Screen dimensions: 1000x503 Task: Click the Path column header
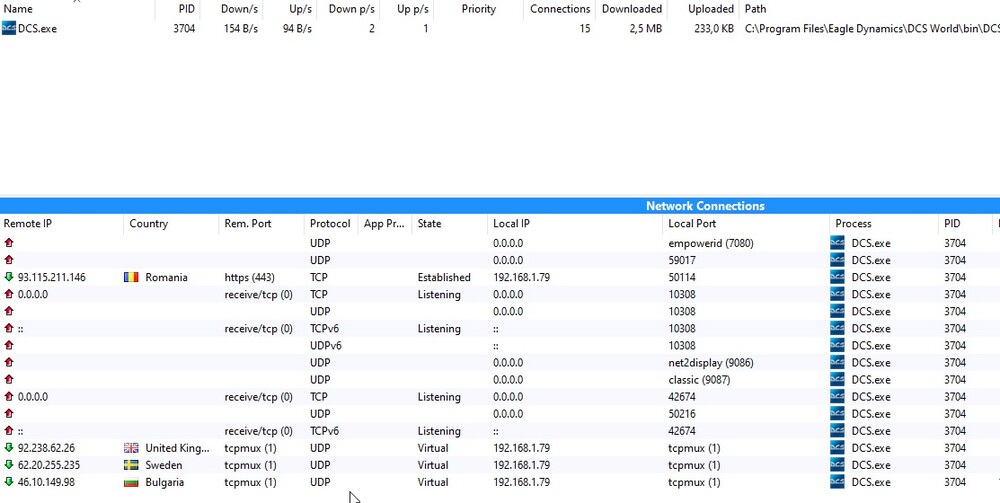pyautogui.click(x=755, y=9)
